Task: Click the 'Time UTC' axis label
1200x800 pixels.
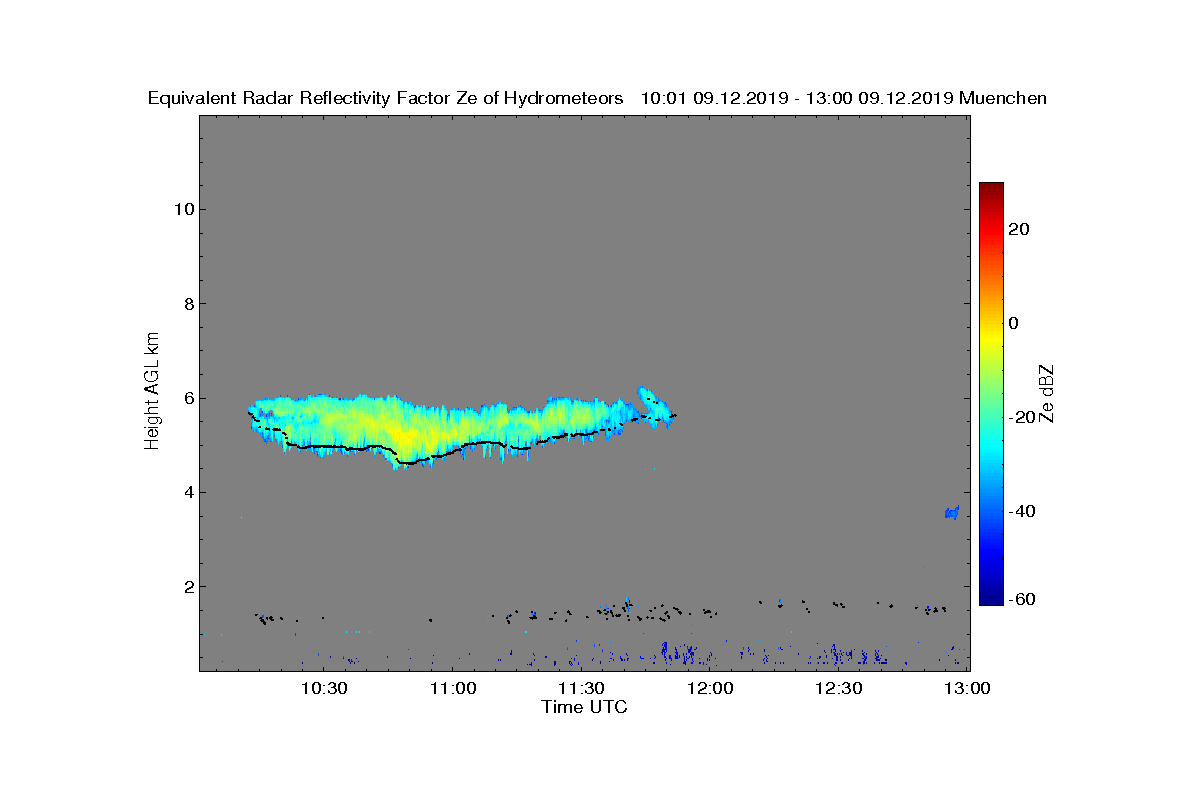Action: [584, 707]
